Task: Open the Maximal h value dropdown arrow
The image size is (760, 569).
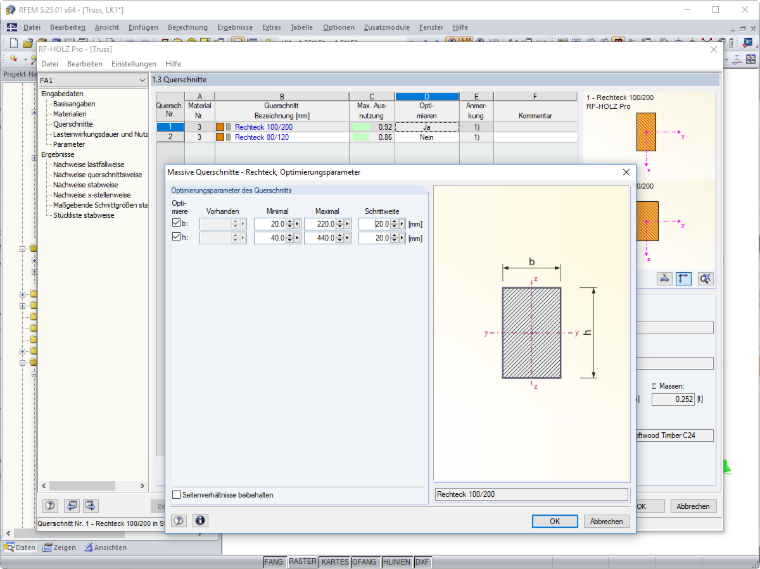Action: (347, 238)
